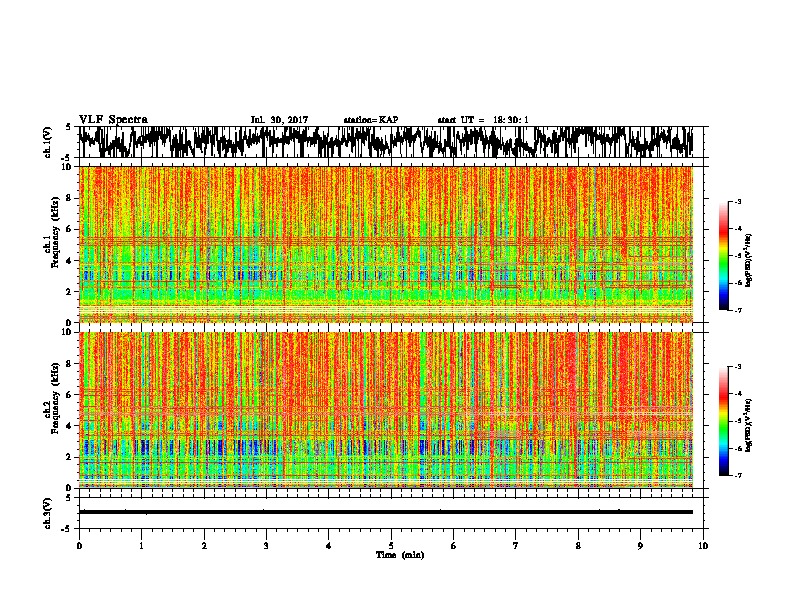The width and height of the screenshot is (792, 612).
Task: Click the ch.2 color bar PSD unit label
Action: pyautogui.click(x=749, y=425)
